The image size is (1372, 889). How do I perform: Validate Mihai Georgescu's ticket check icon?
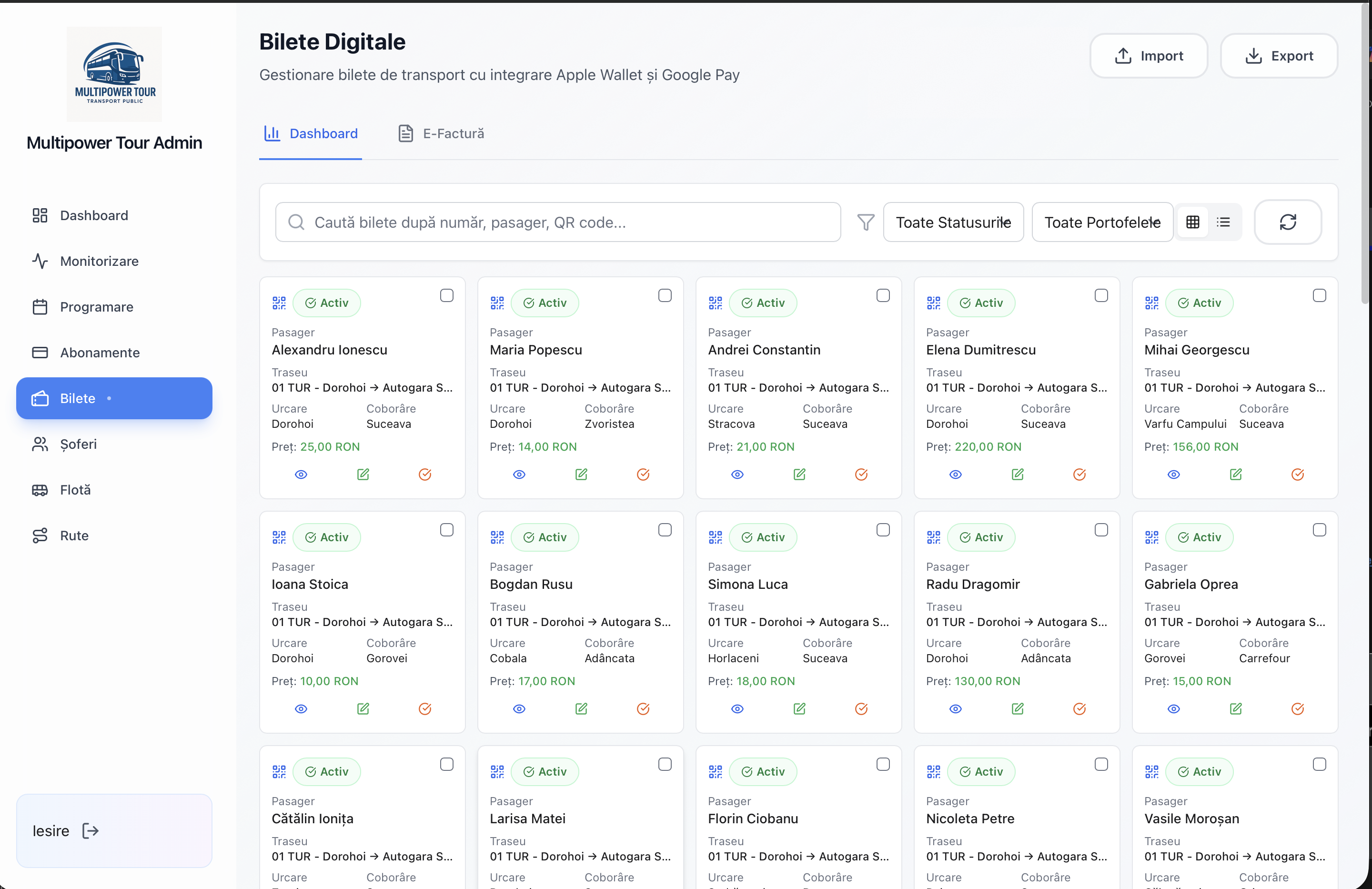[x=1298, y=475]
